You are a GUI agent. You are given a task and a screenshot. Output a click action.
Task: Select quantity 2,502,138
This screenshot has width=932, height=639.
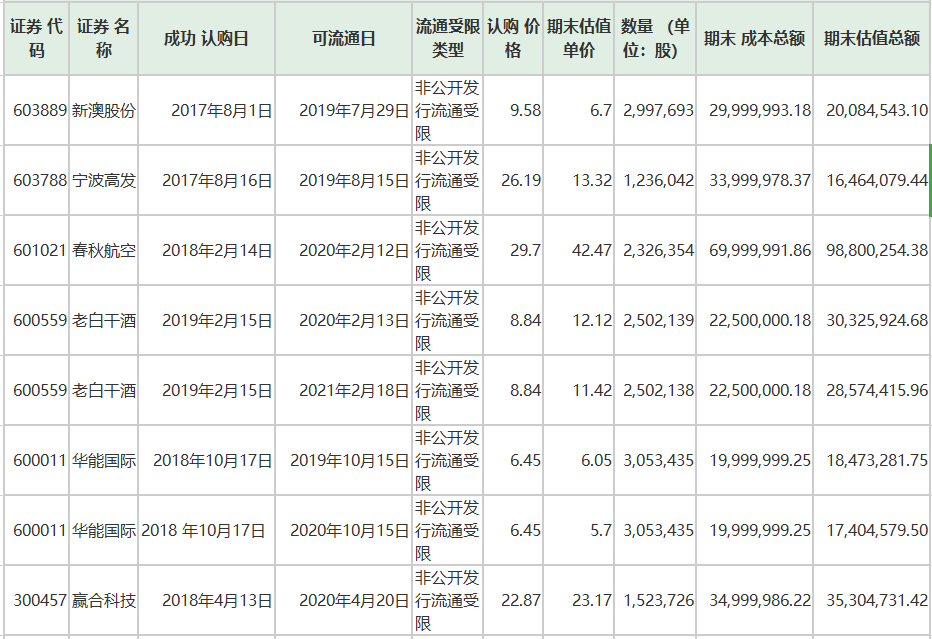pyautogui.click(x=658, y=391)
